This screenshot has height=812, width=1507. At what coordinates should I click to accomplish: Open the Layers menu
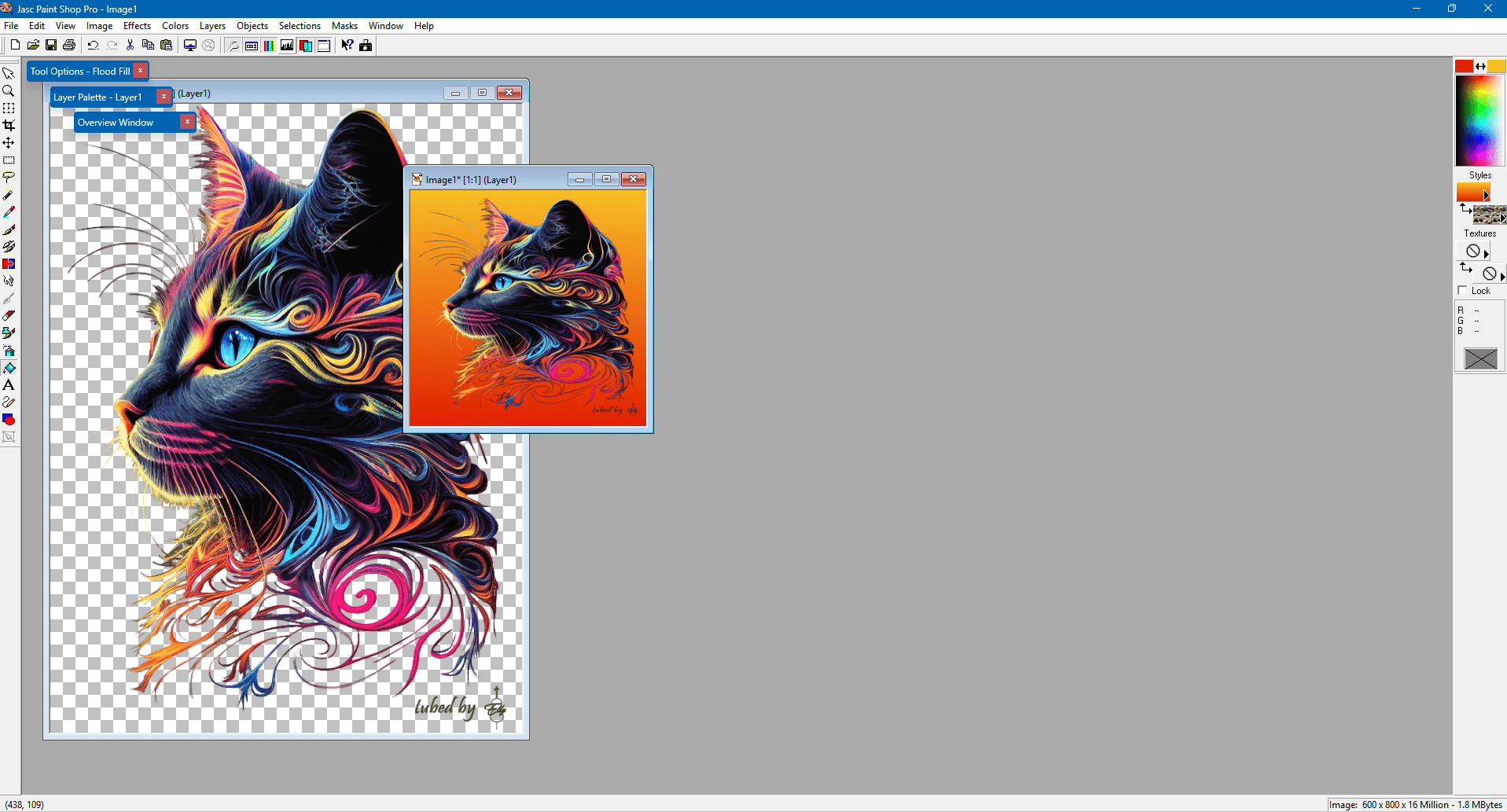(212, 26)
